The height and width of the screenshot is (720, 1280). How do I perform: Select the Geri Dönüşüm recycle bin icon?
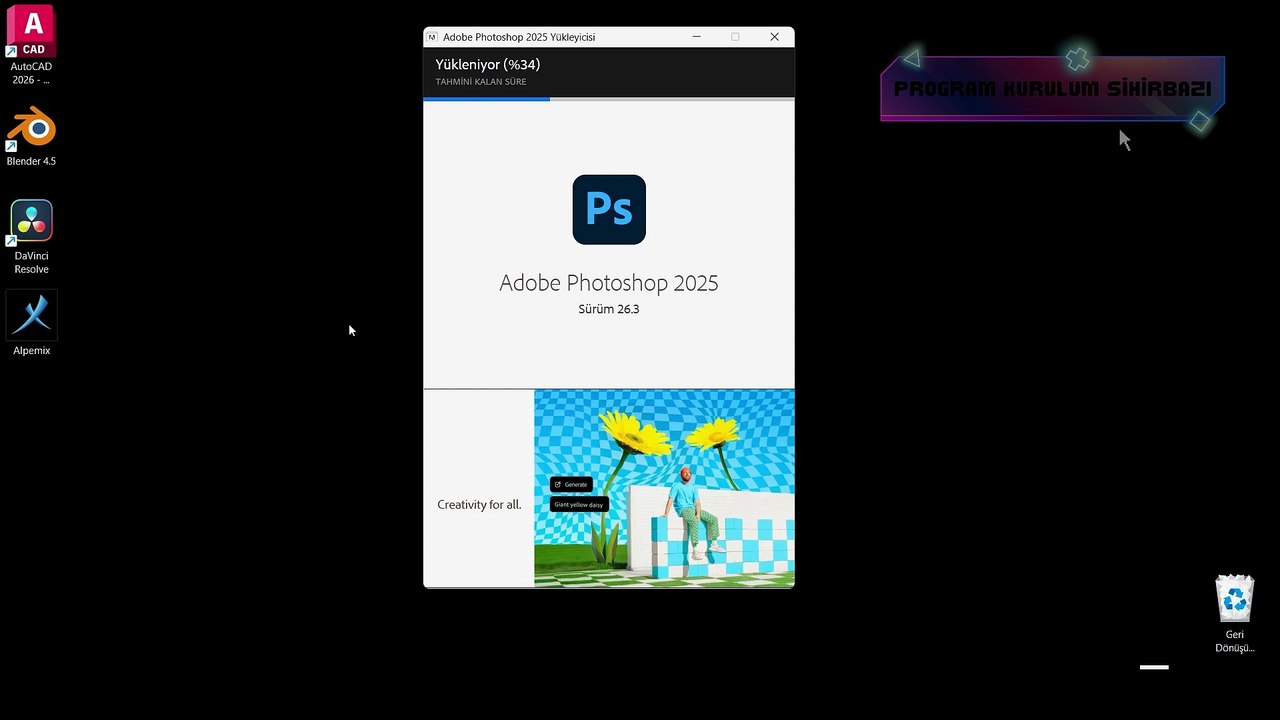coord(1235,613)
